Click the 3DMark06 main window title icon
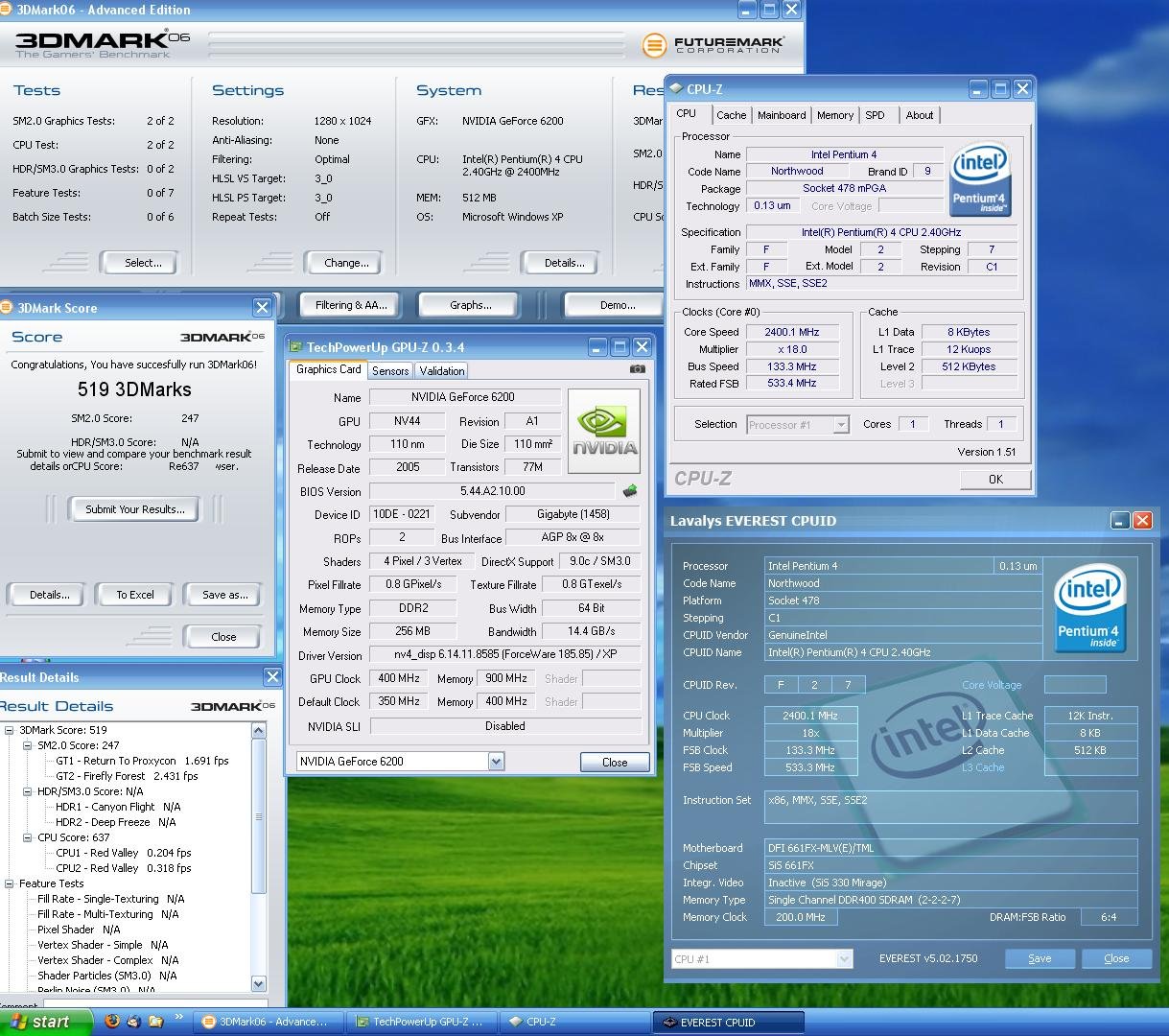Viewport: 1169px width, 1036px height. click(7, 10)
